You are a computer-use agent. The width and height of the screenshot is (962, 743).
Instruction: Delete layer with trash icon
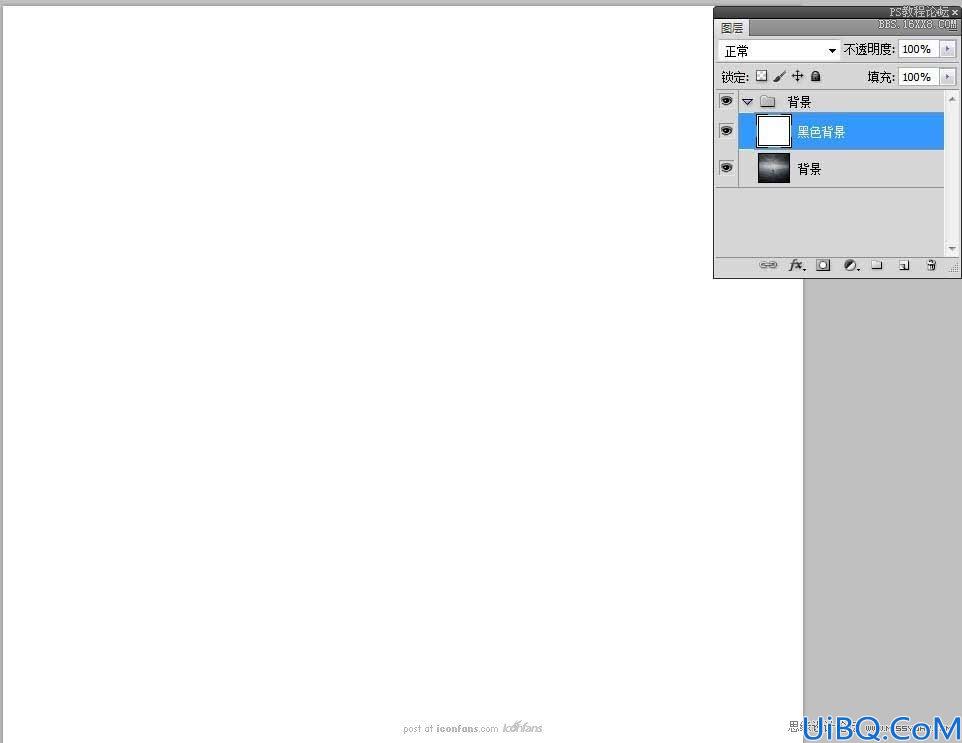coord(931,265)
